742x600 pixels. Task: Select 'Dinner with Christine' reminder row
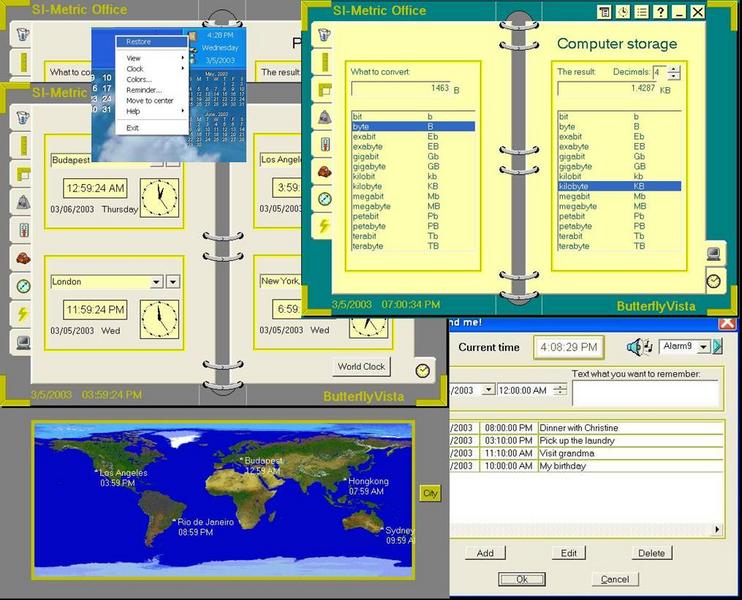click(587, 428)
